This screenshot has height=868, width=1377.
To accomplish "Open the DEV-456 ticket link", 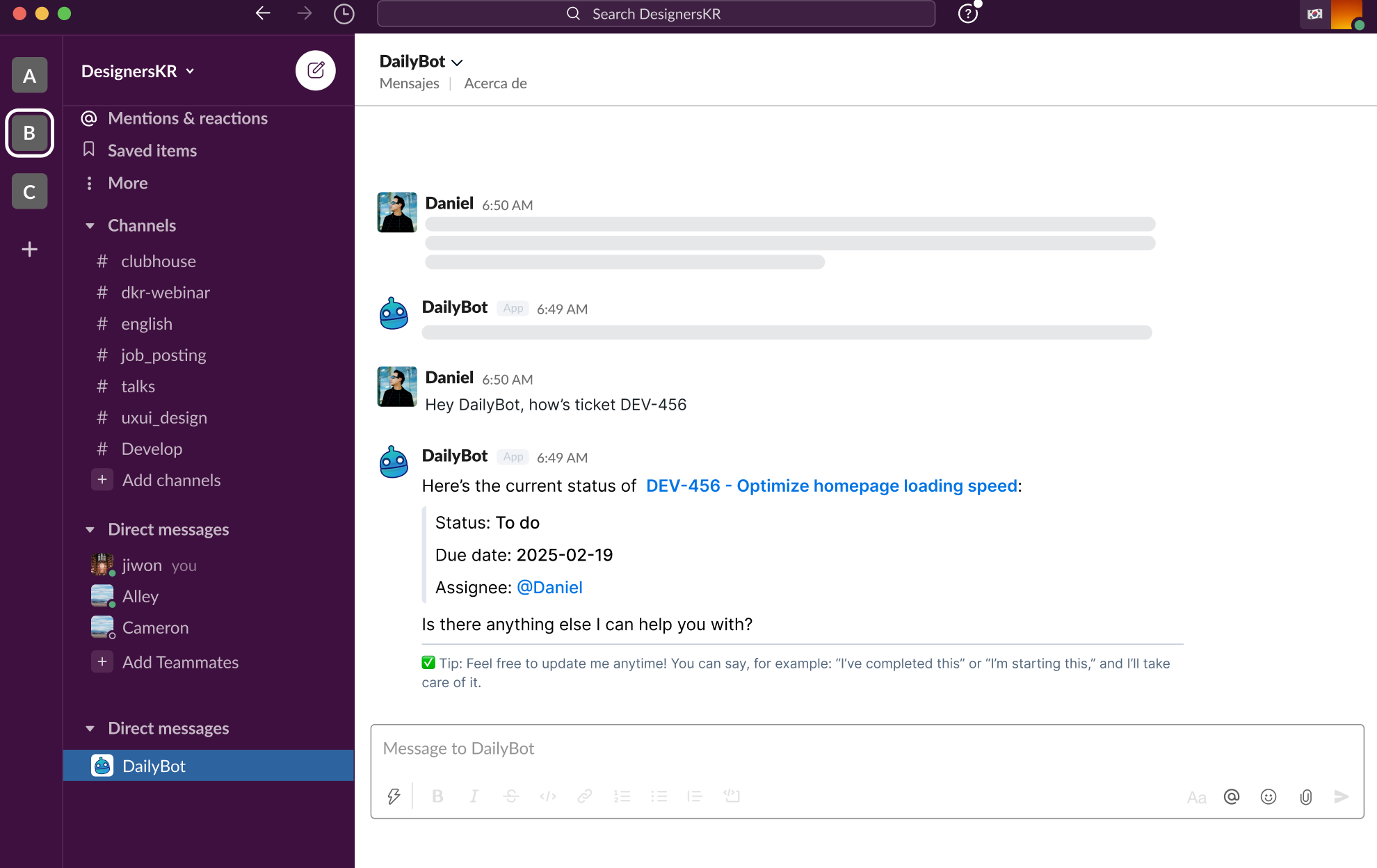I will click(831, 485).
